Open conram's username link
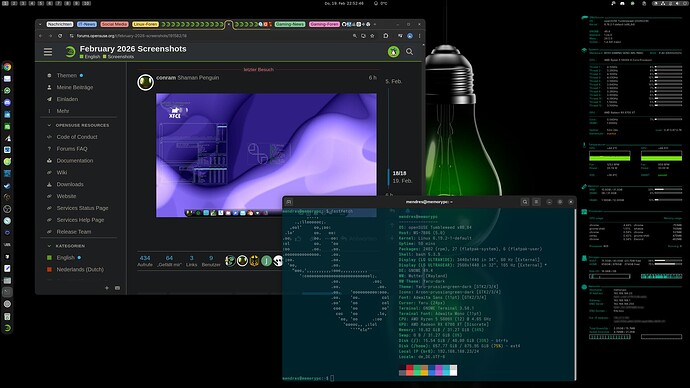Image resolution: width=690 pixels, height=388 pixels. point(166,78)
